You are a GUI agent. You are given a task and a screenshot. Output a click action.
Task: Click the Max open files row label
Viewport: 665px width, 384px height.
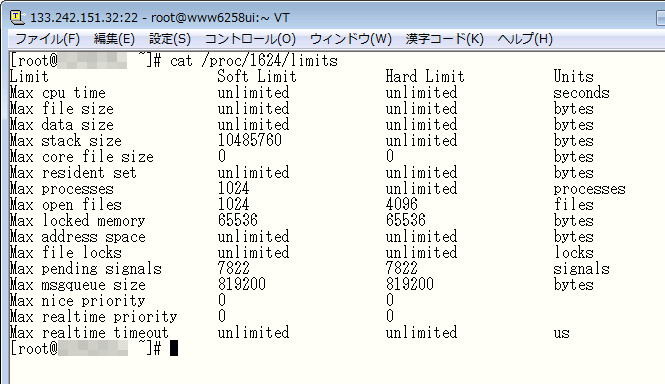tap(66, 205)
